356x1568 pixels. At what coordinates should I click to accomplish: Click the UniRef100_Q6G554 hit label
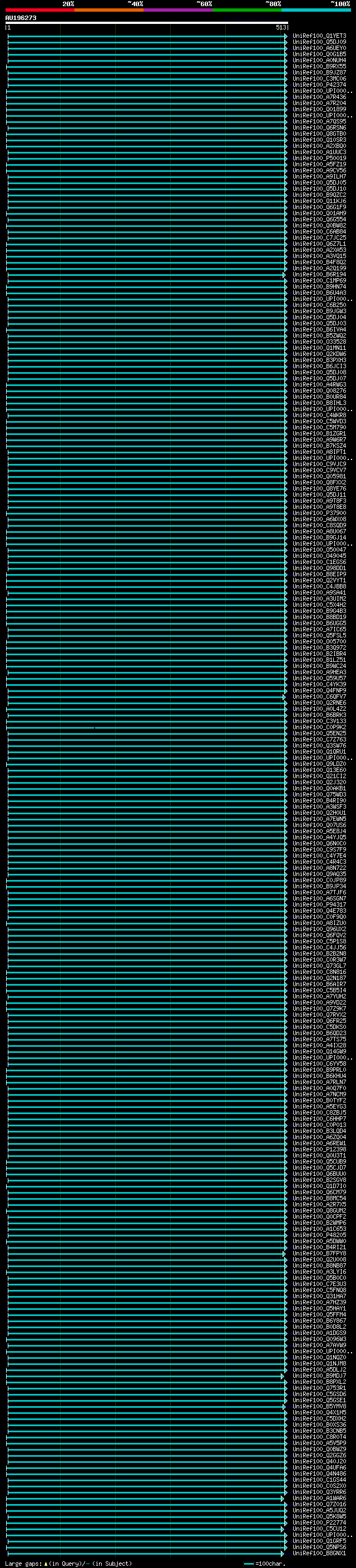319,219
